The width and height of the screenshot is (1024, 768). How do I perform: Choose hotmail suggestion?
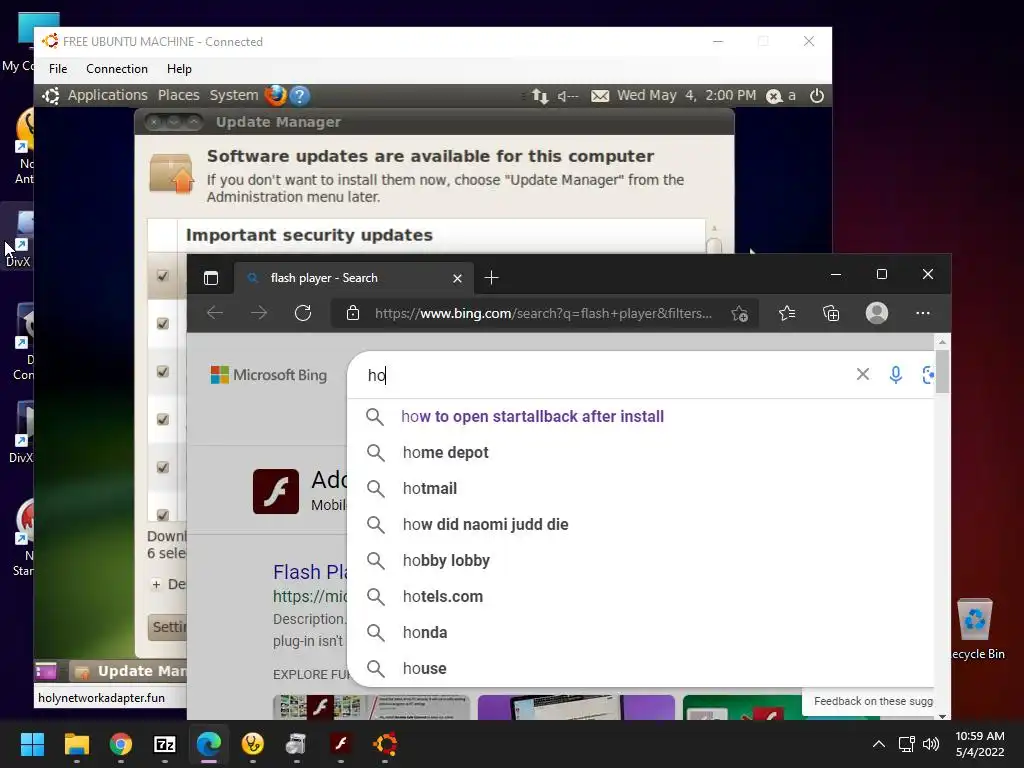coord(641,488)
